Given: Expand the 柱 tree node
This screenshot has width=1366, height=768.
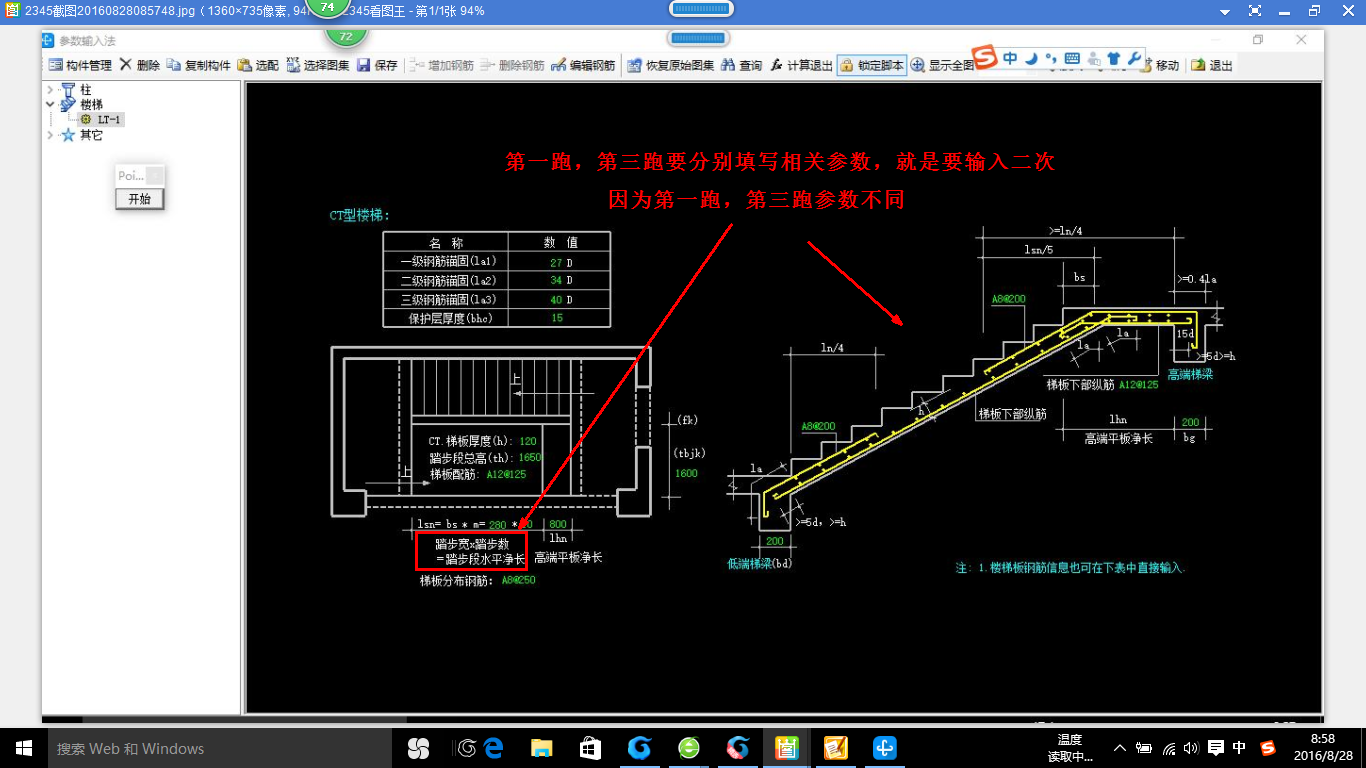Looking at the screenshot, I should [50, 90].
